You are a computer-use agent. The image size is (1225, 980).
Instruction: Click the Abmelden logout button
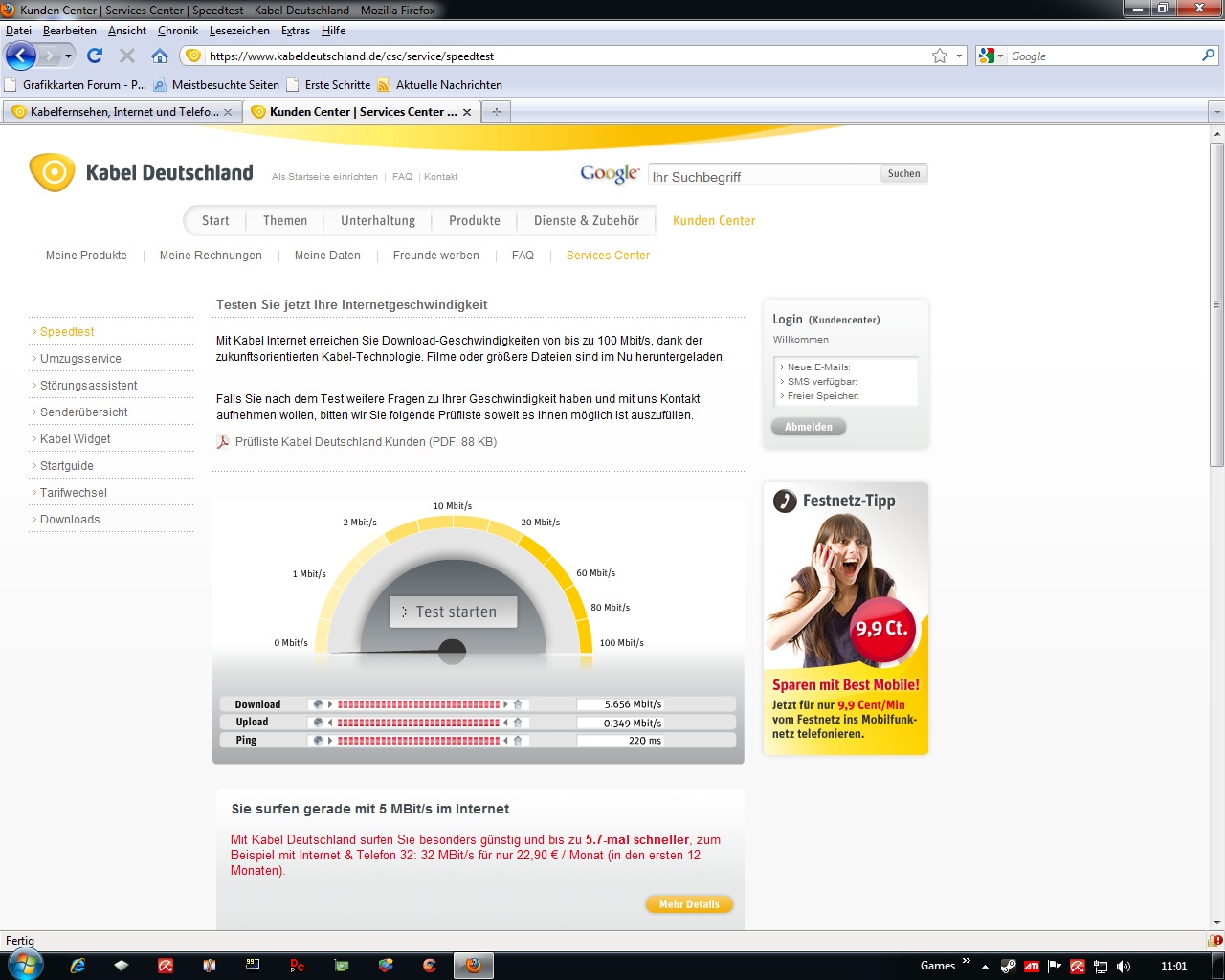coord(809,427)
